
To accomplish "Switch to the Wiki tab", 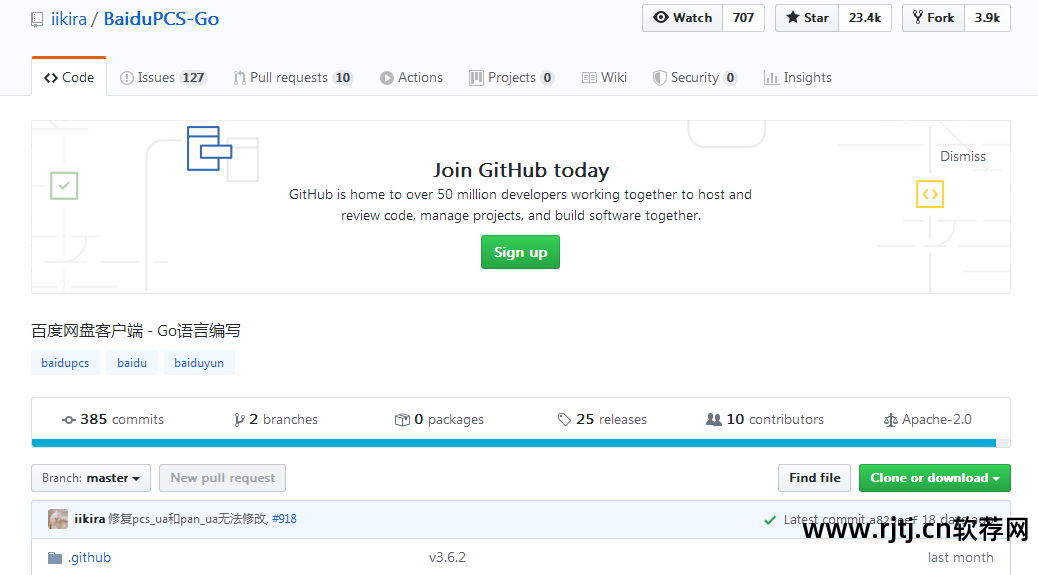I will [604, 77].
